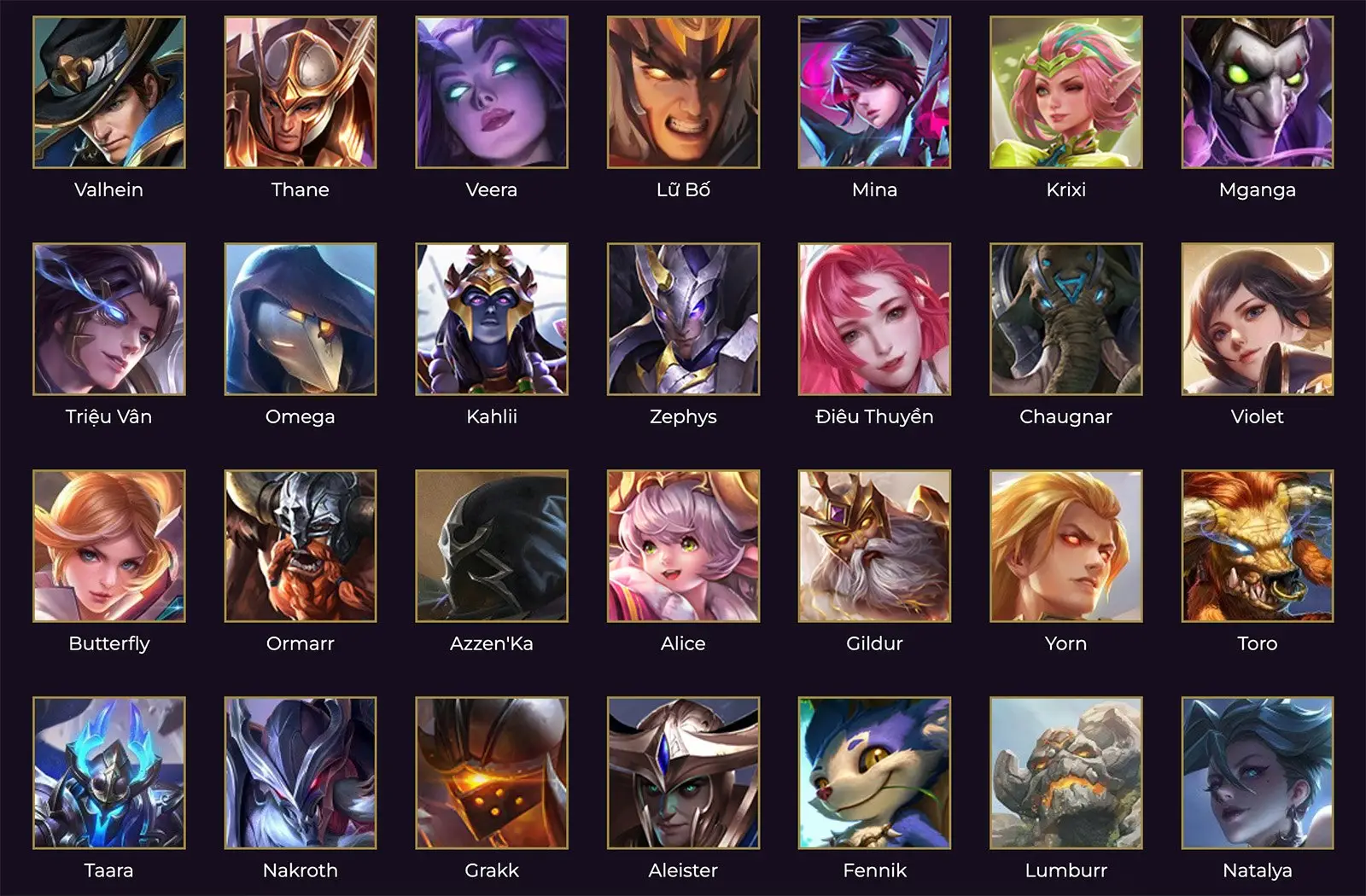
Task: Pick the Triệu Vân portrait
Action: [x=108, y=319]
